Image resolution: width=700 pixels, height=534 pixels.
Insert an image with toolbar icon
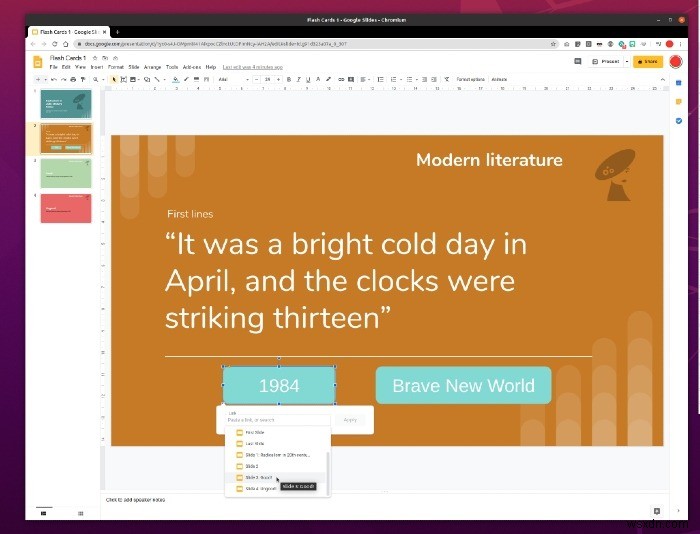pos(133,79)
